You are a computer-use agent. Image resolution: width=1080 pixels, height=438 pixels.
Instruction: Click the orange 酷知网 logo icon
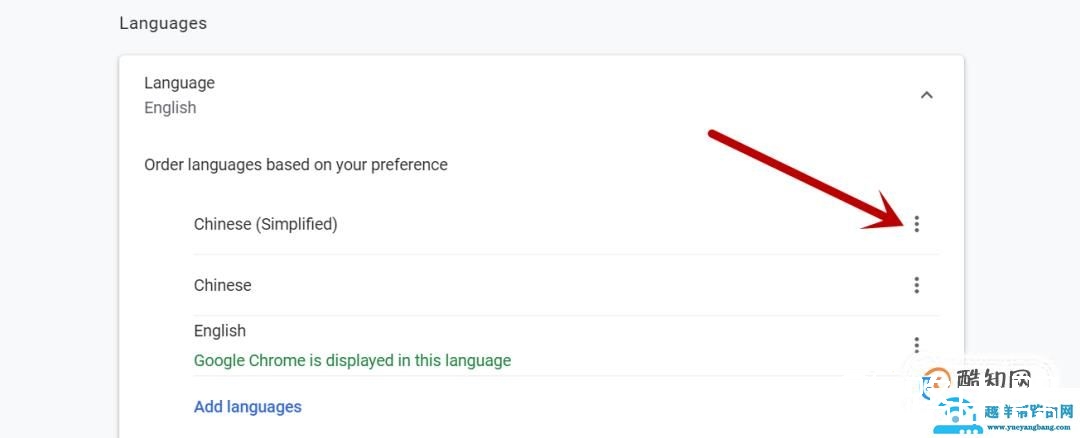tap(937, 381)
